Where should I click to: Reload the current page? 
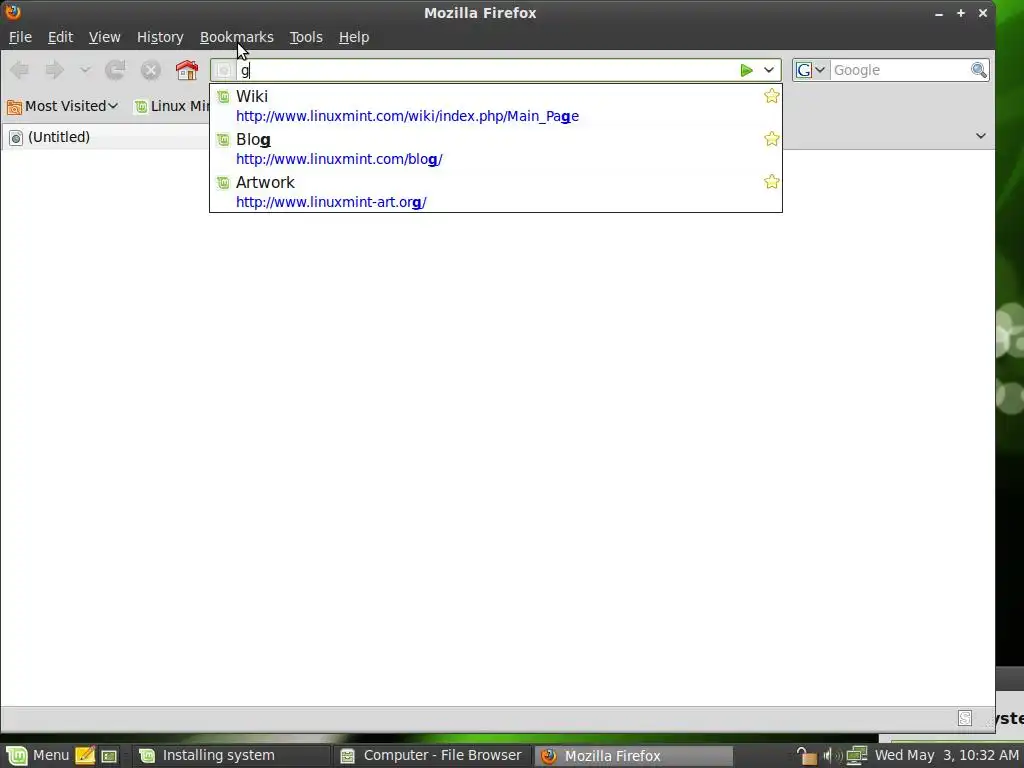[x=116, y=70]
